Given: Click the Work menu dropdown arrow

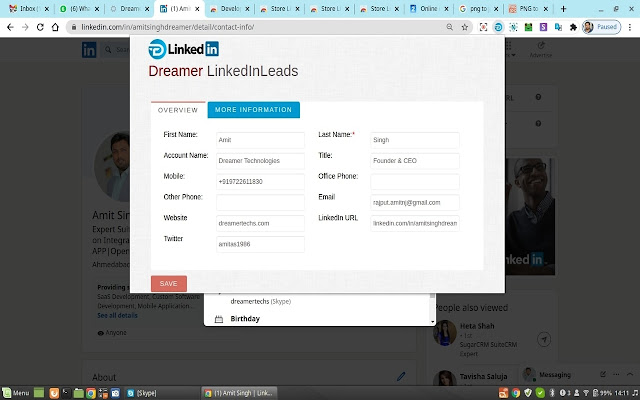Looking at the screenshot, I should 513,55.
